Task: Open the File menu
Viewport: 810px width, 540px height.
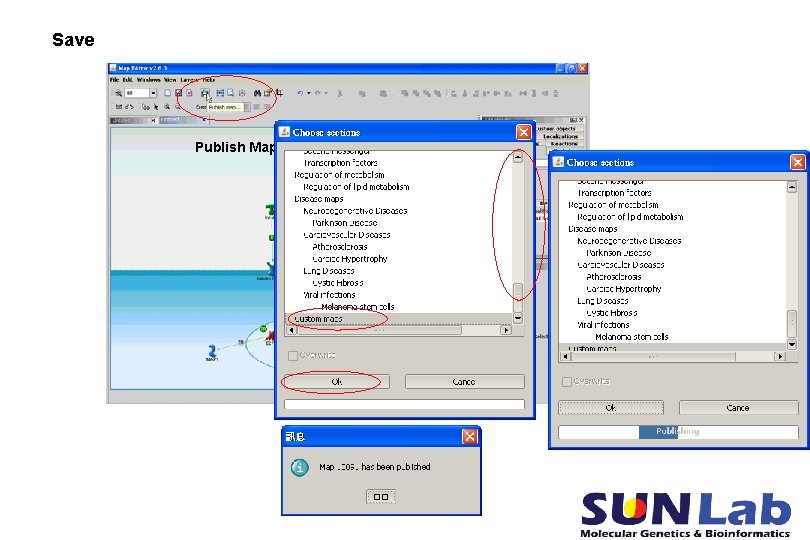Action: click(x=114, y=80)
